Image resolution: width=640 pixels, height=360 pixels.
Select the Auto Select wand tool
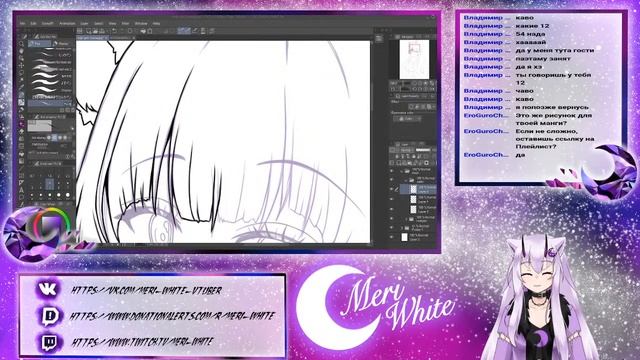click(x=21, y=80)
